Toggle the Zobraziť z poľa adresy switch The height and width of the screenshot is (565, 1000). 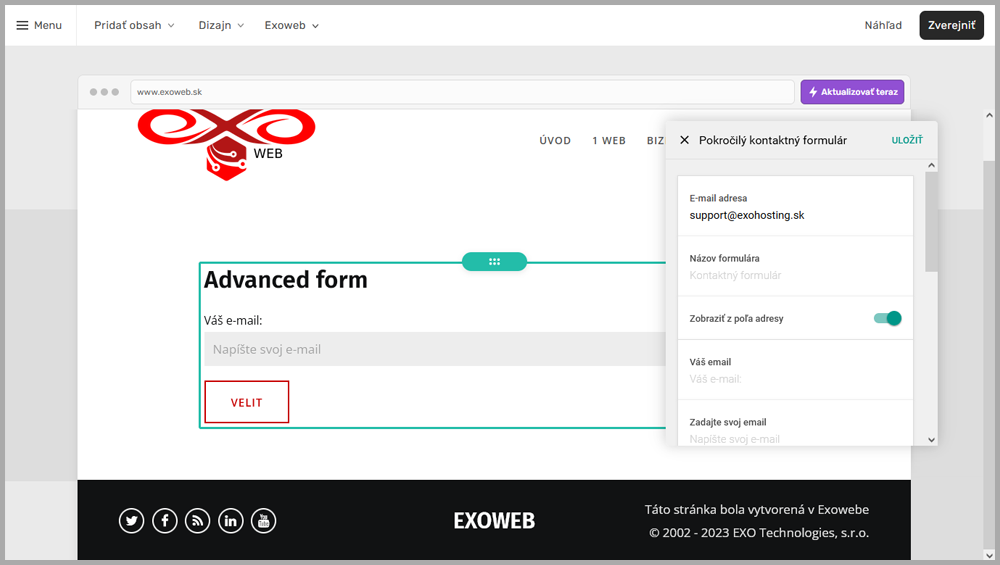[887, 318]
